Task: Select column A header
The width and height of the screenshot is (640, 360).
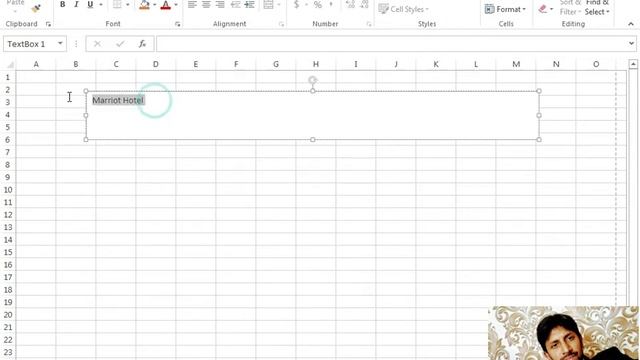Action: [x=36, y=64]
